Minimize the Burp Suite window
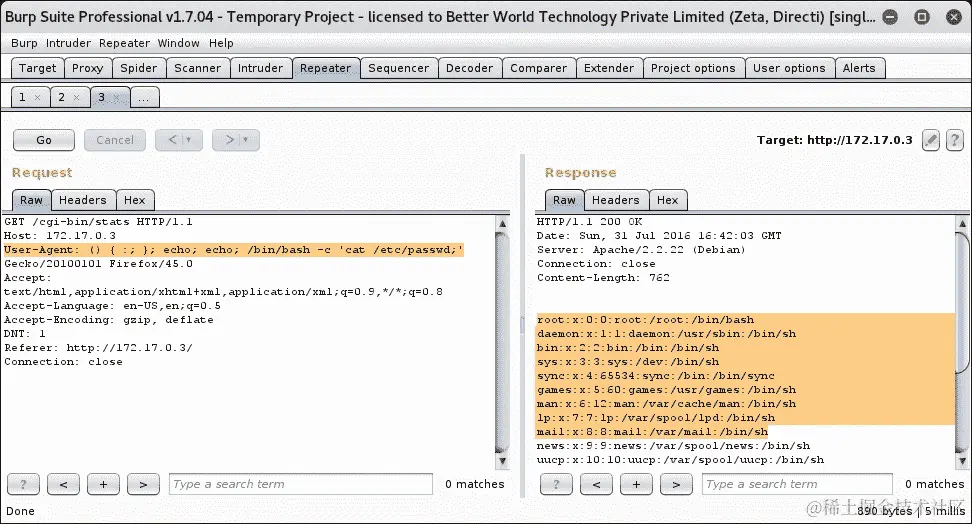 coord(890,17)
